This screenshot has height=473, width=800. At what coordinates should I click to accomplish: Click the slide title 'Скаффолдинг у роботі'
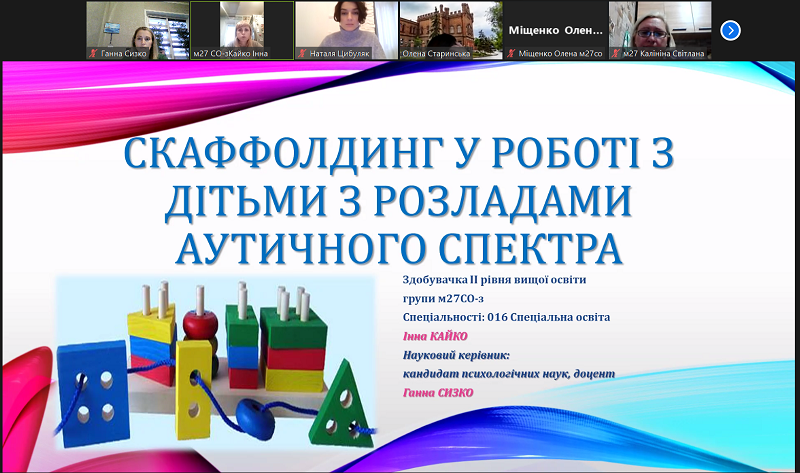pos(397,156)
